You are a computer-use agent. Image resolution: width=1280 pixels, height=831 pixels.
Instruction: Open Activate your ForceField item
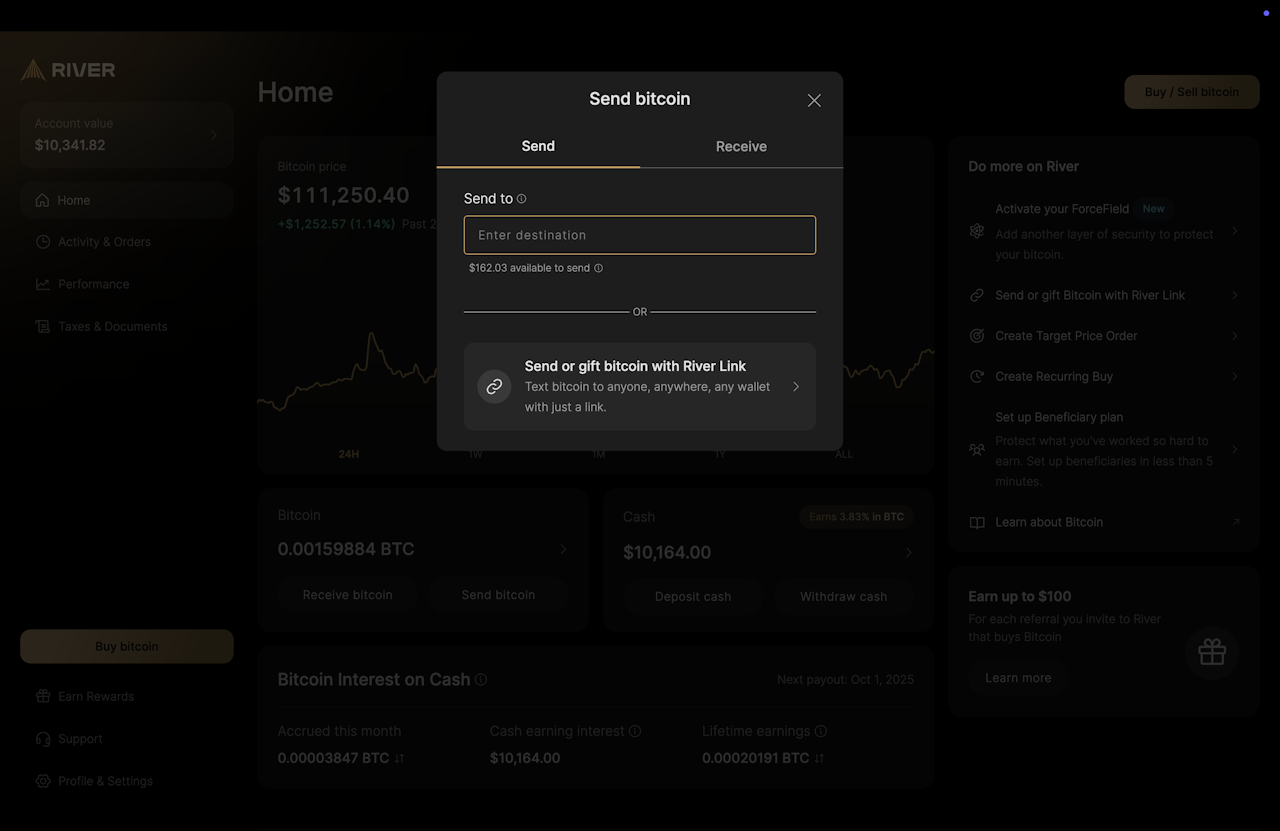coord(1104,231)
